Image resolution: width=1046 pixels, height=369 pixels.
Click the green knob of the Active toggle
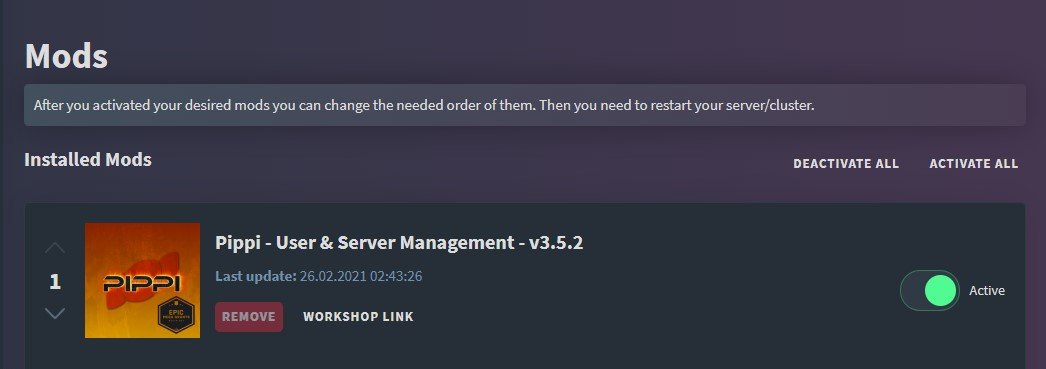[x=941, y=290]
